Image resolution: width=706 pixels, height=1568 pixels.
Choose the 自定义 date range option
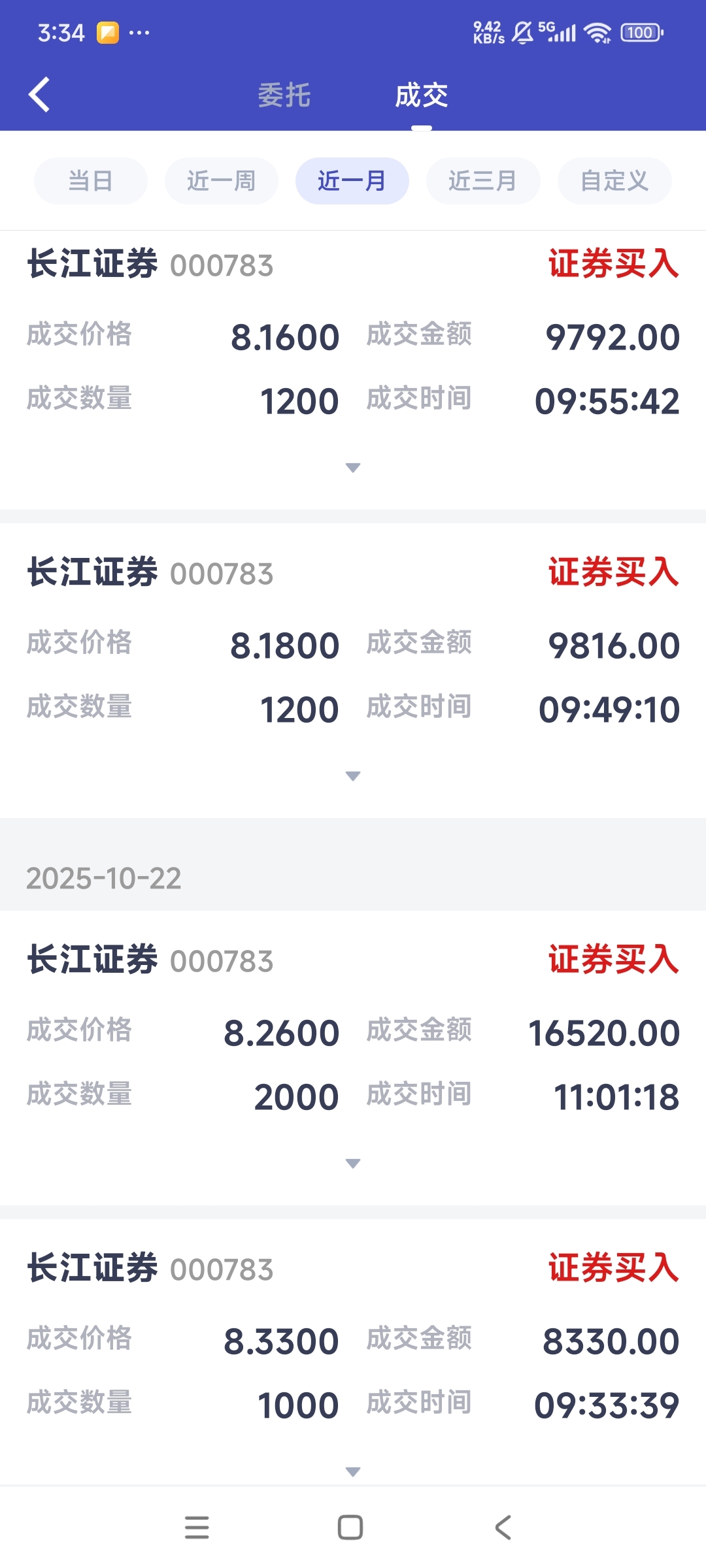coord(614,181)
